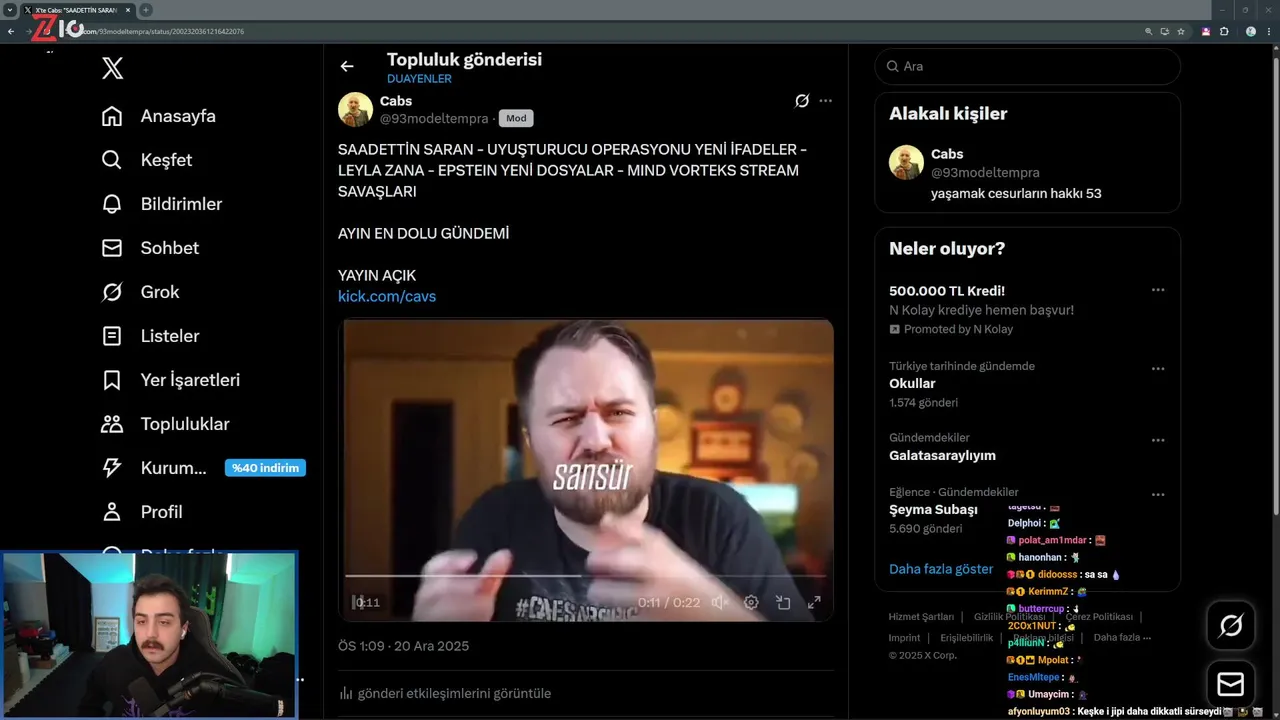Click post timestamp ÖS 1:09 · 20 Ara 2025
1280x720 pixels.
[x=403, y=646]
